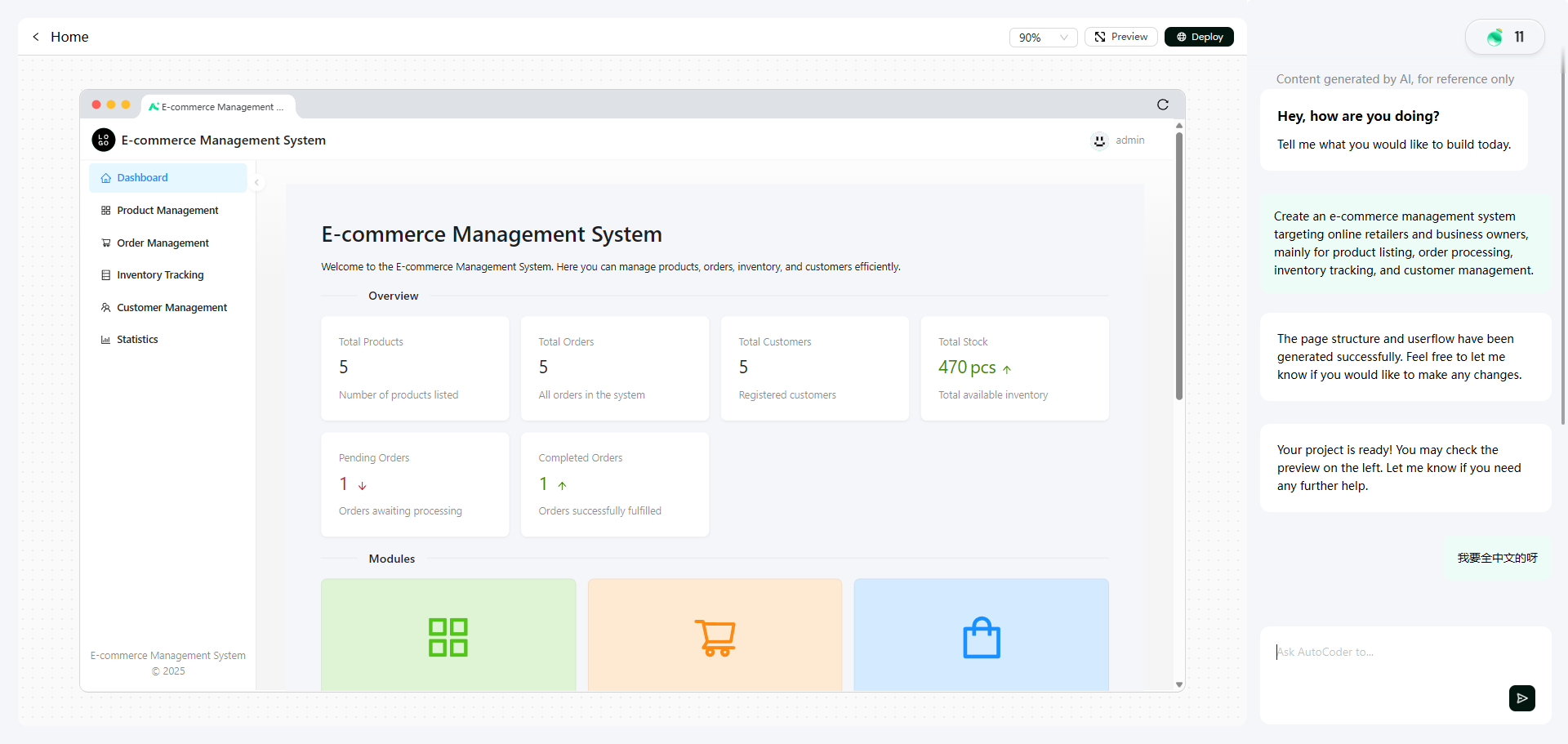Click the © 2025 footer text
1568x744 pixels.
point(168,671)
